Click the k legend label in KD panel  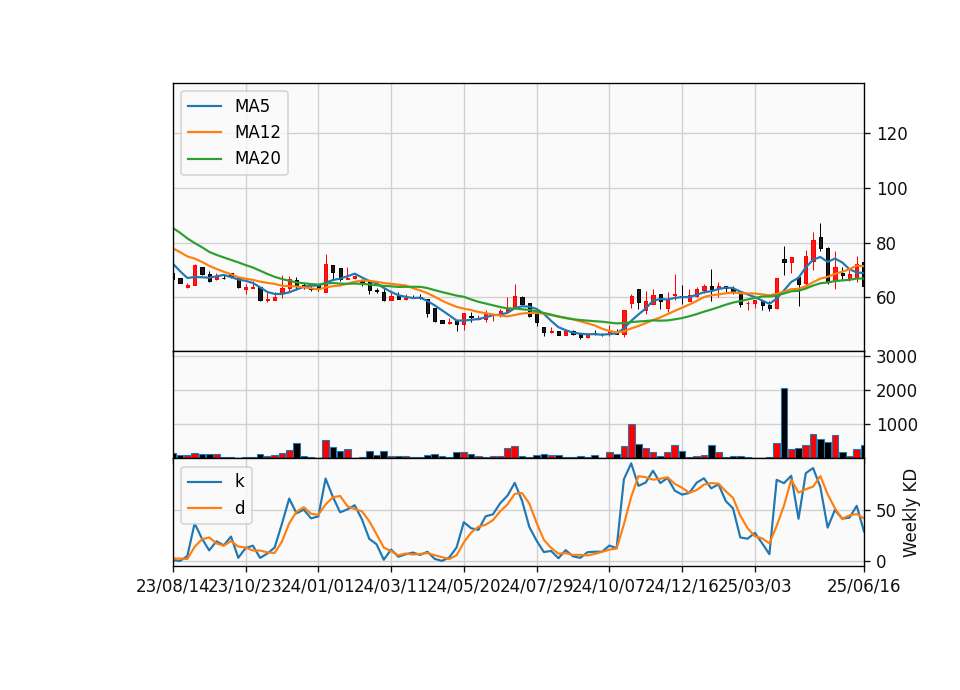pos(239,481)
